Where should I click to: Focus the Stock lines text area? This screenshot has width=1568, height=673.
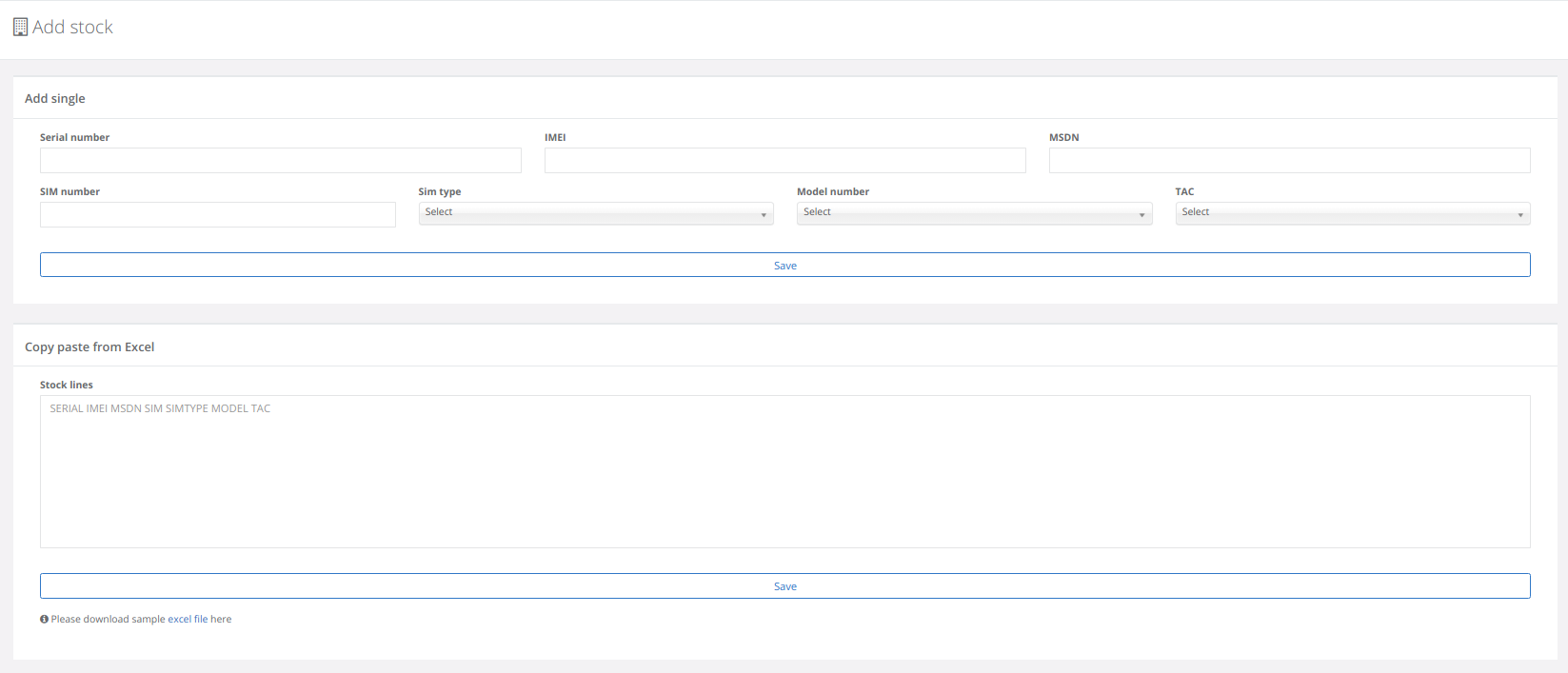(x=784, y=471)
